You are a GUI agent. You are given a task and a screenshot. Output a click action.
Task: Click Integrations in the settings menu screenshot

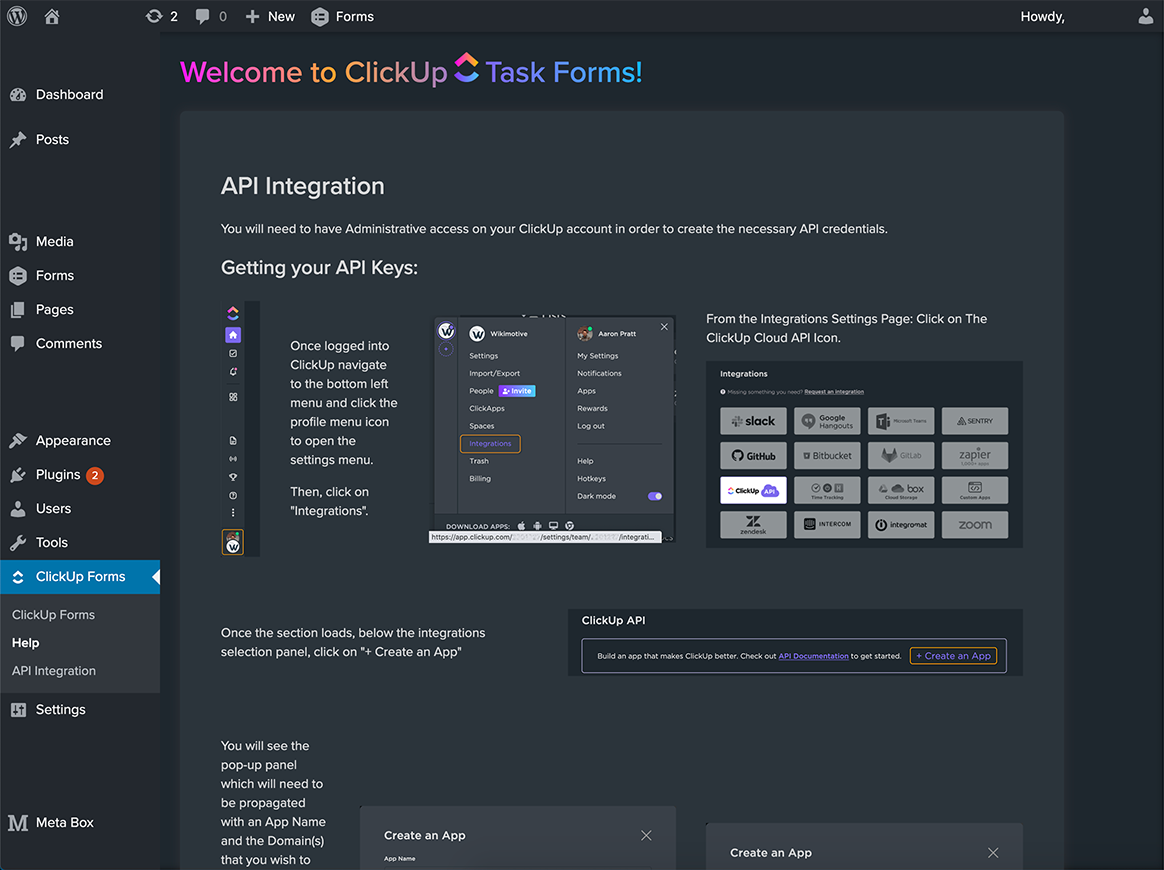490,443
